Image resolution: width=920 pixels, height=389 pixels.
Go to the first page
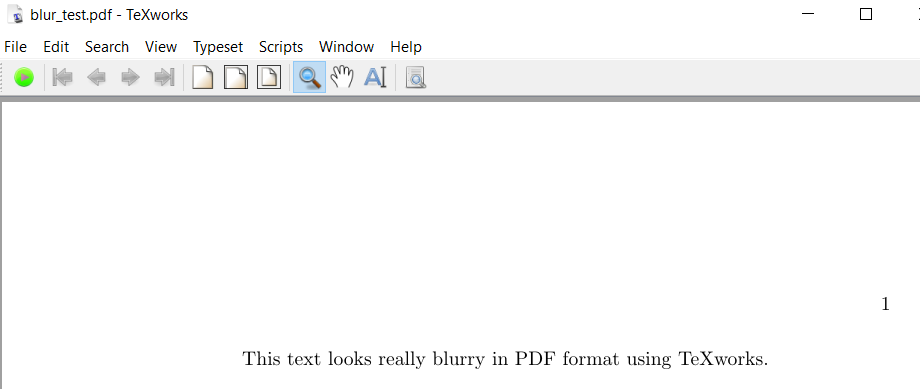point(62,77)
